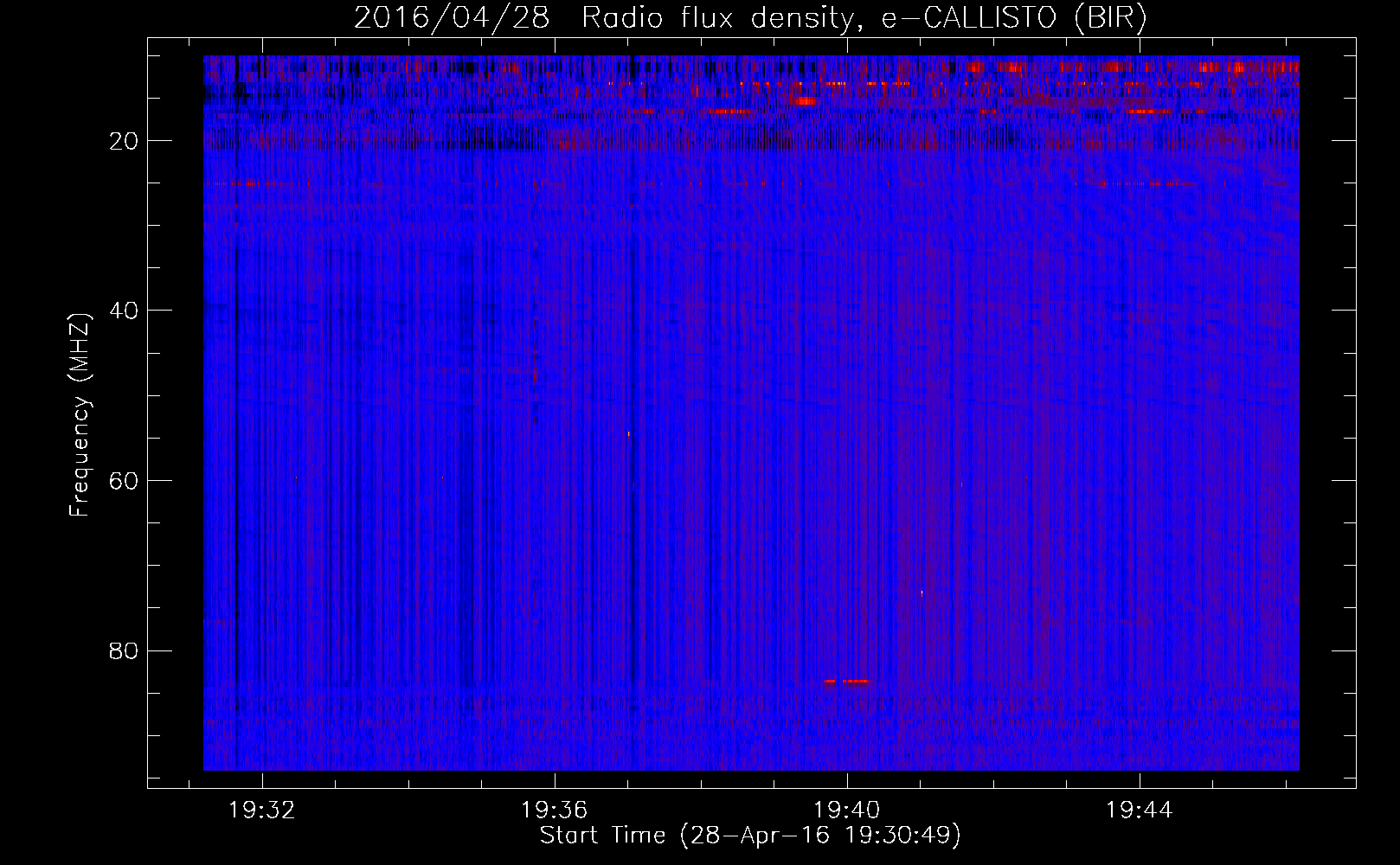Select the 19:40 time tick label
The height and width of the screenshot is (865, 1400).
coord(846,811)
